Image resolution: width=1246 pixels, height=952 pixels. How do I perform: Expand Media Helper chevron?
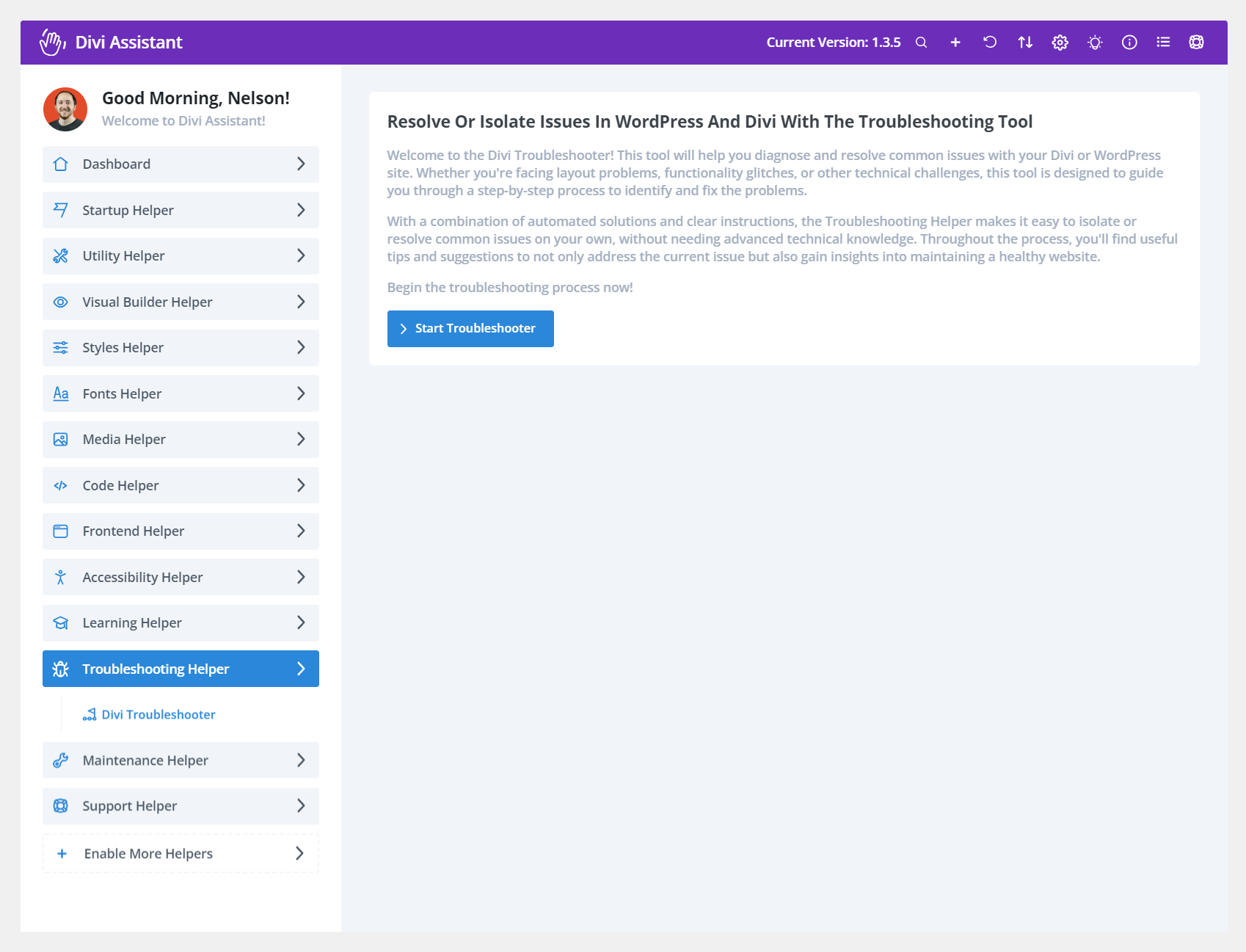(x=301, y=440)
